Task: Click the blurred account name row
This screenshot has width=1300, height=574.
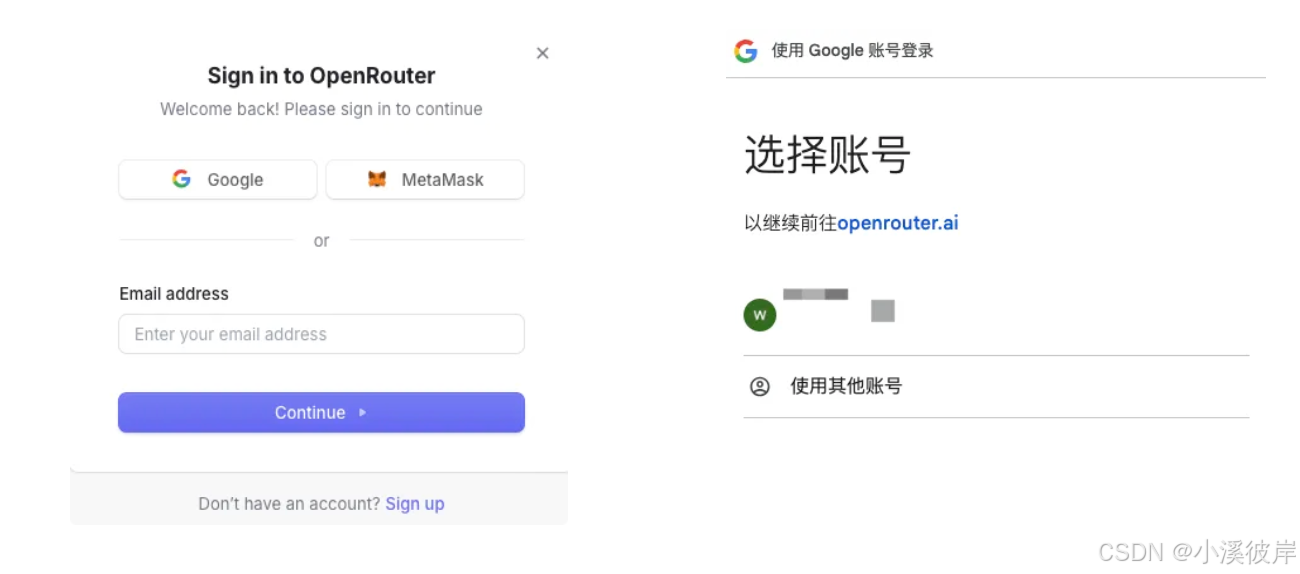Action: click(x=996, y=313)
